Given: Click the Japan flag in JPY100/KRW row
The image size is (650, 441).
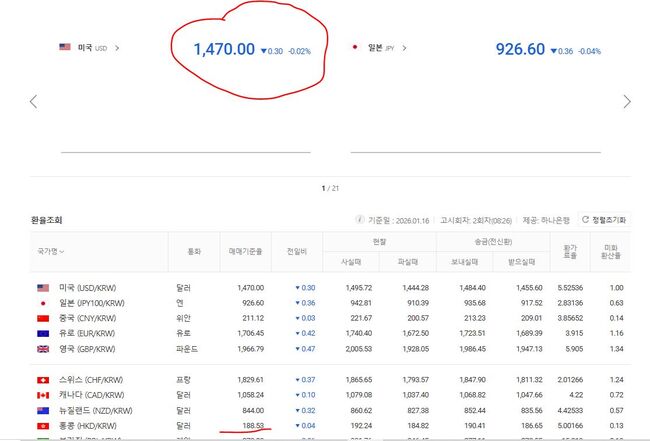Looking at the screenshot, I should coord(43,302).
